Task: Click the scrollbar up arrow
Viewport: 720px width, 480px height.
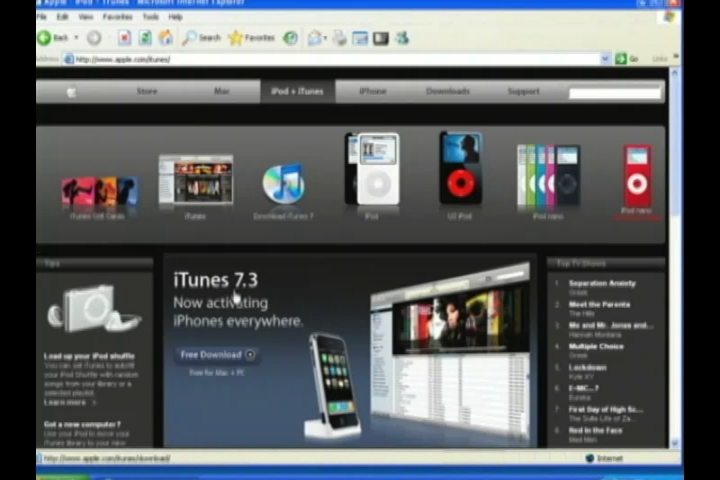Action: click(x=675, y=73)
